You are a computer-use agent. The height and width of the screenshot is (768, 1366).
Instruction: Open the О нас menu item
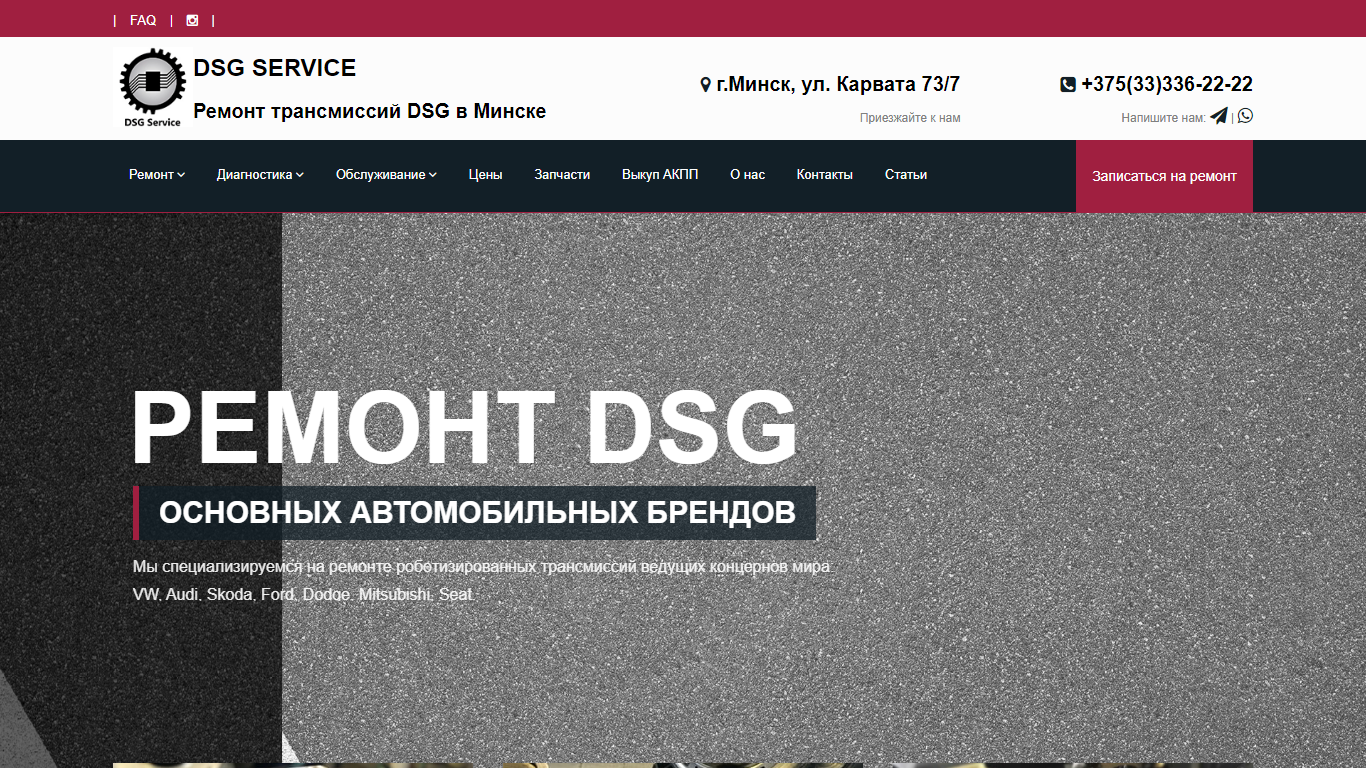click(747, 175)
